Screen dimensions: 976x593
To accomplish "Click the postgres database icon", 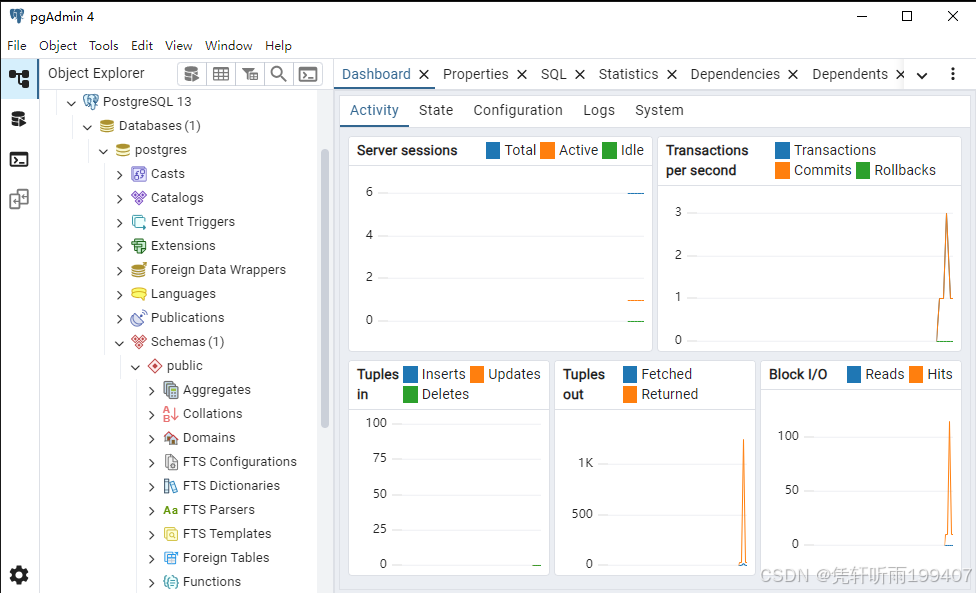I will click(123, 150).
